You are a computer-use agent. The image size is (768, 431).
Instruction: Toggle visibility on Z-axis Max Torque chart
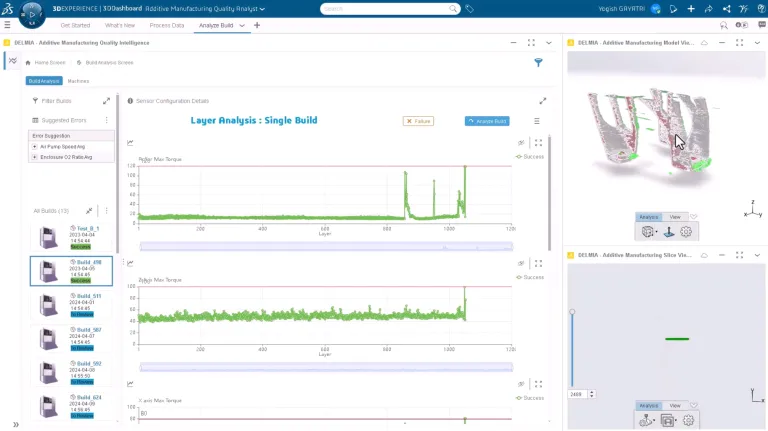521,263
